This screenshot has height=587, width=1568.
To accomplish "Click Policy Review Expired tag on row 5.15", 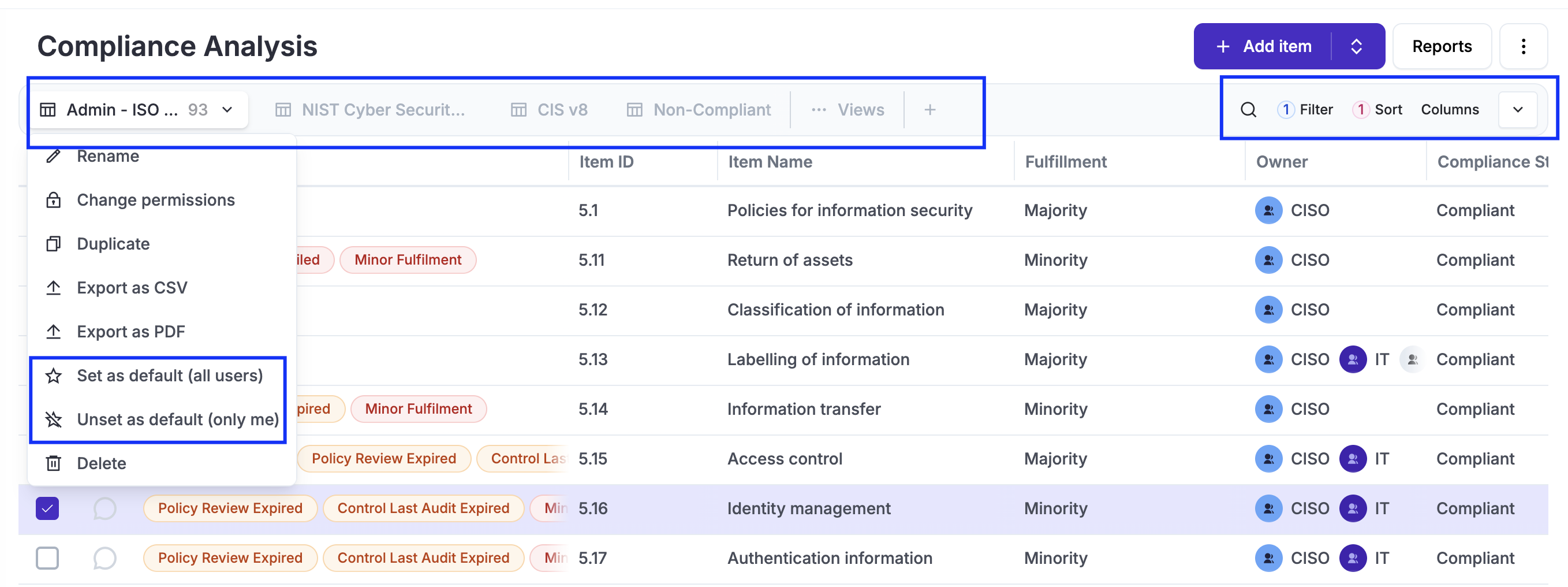I will [x=383, y=459].
